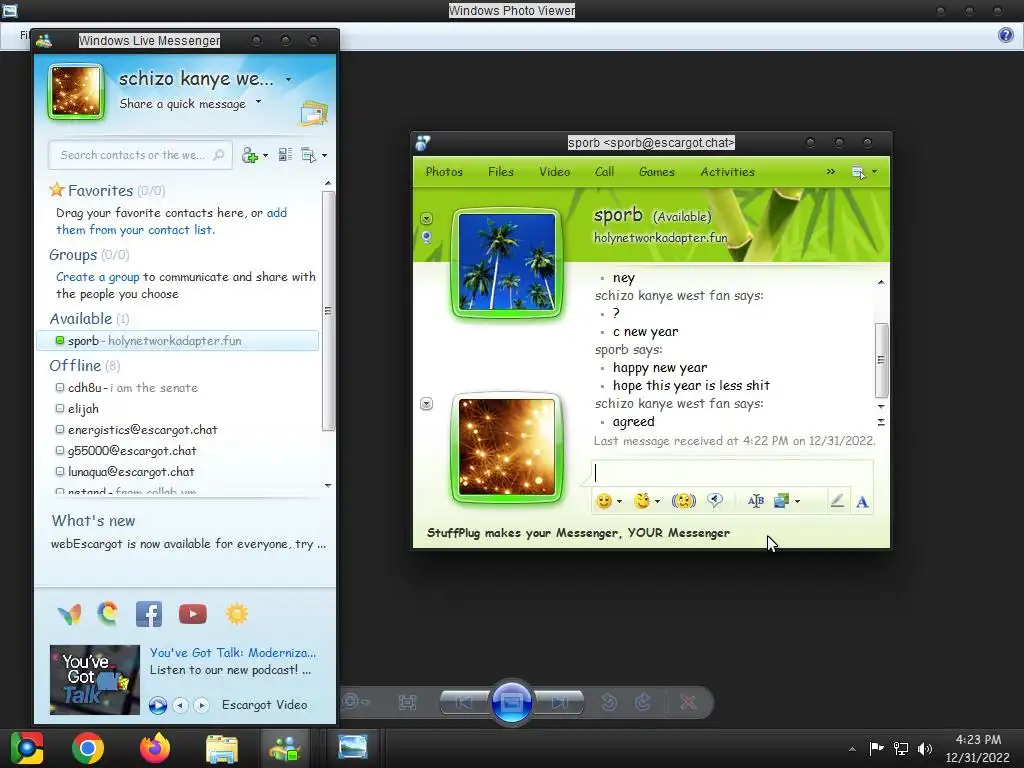
Task: Open the quick message dropdown arrow
Action: (x=259, y=101)
